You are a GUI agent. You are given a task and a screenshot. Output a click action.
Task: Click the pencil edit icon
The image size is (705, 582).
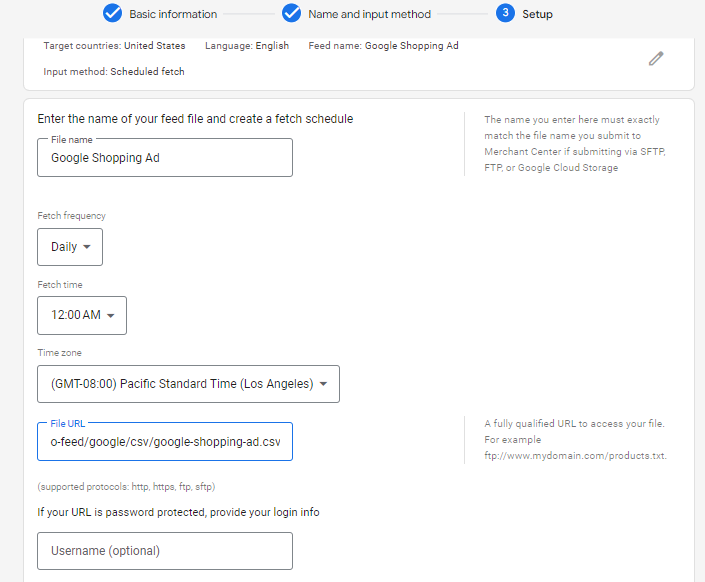pos(656,59)
